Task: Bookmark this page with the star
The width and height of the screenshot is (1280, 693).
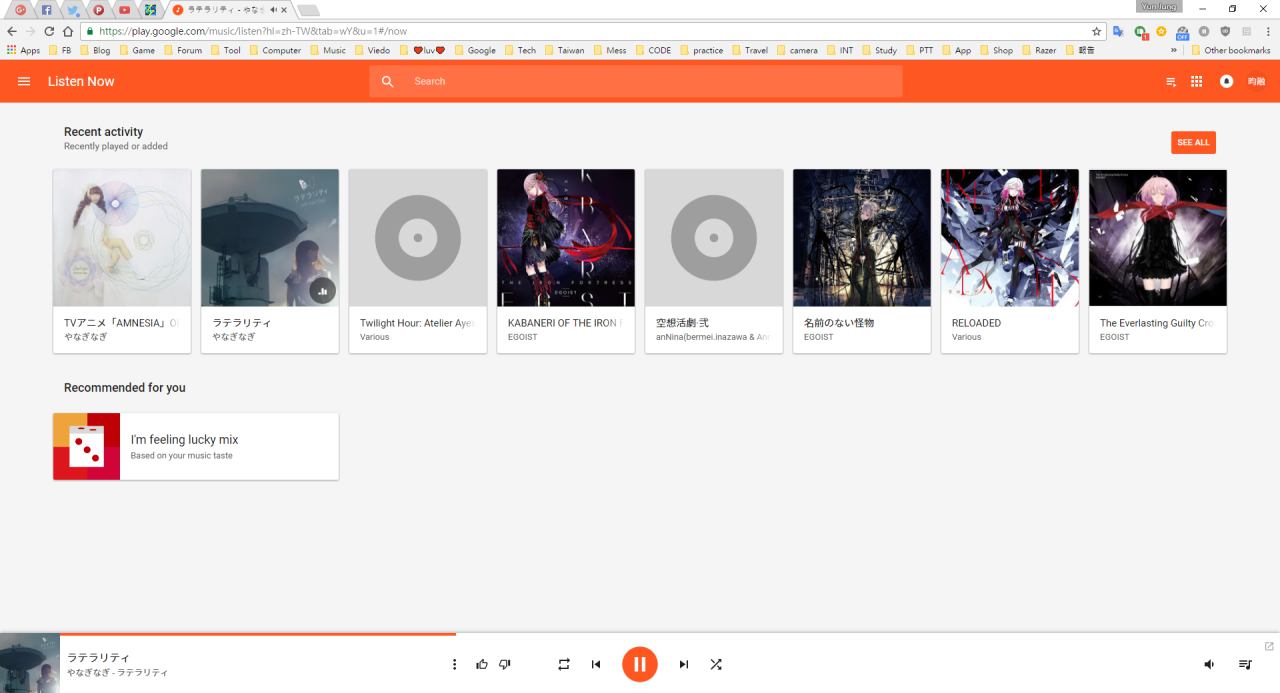Action: pyautogui.click(x=1096, y=31)
